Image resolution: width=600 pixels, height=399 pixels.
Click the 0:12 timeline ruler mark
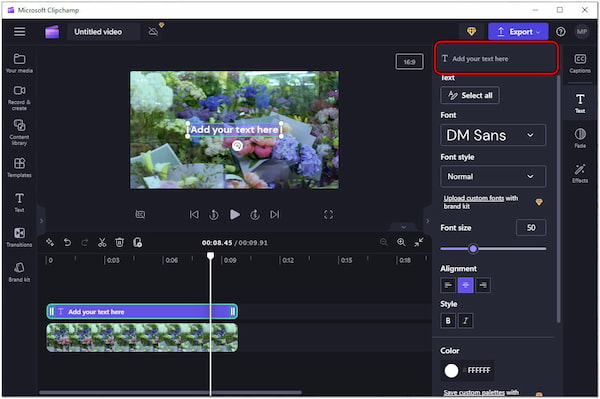(x=287, y=260)
